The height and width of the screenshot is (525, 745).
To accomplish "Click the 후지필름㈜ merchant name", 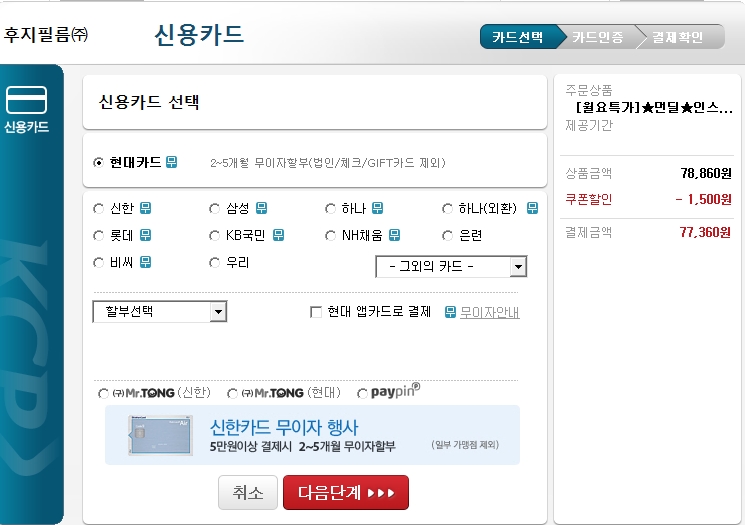I will (x=46, y=34).
